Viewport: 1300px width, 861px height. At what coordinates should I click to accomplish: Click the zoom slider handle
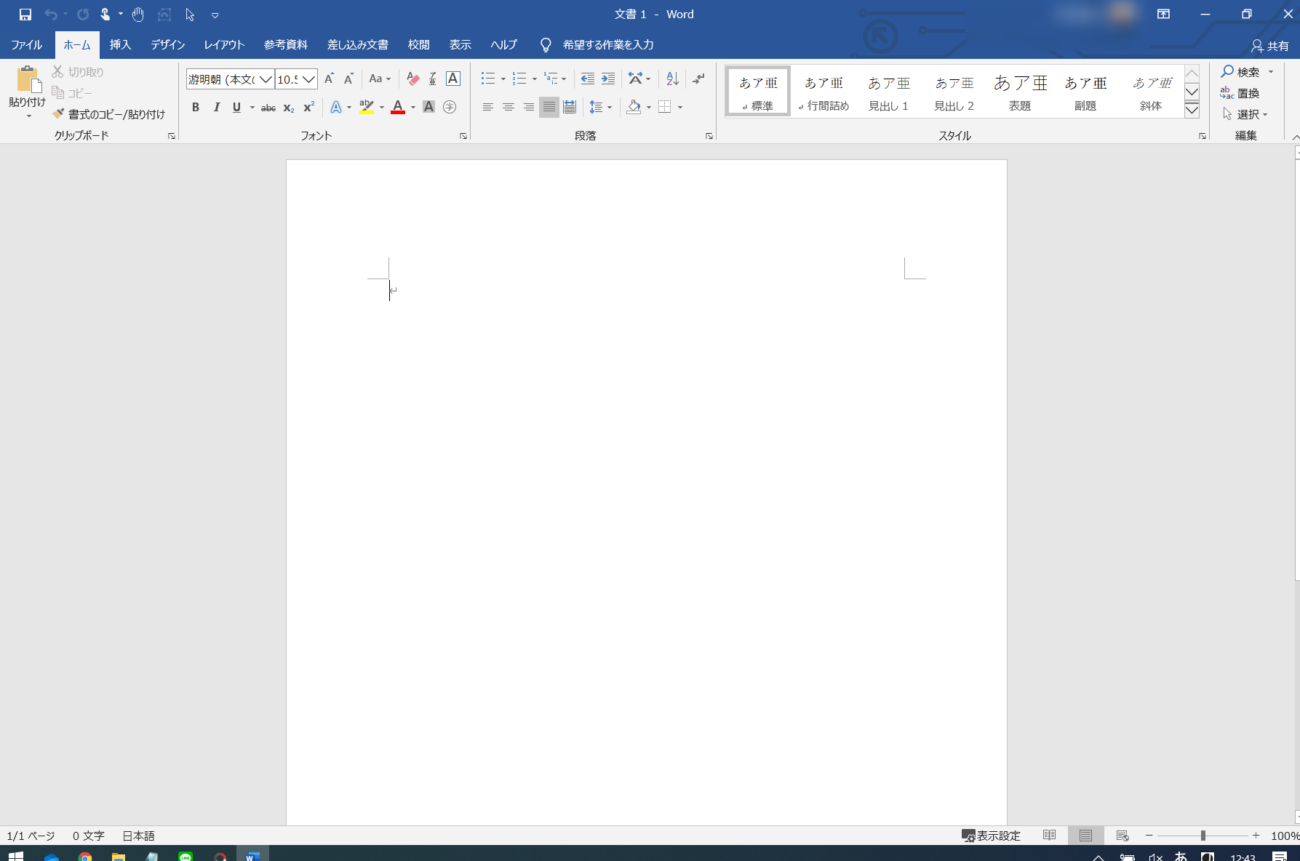1202,836
